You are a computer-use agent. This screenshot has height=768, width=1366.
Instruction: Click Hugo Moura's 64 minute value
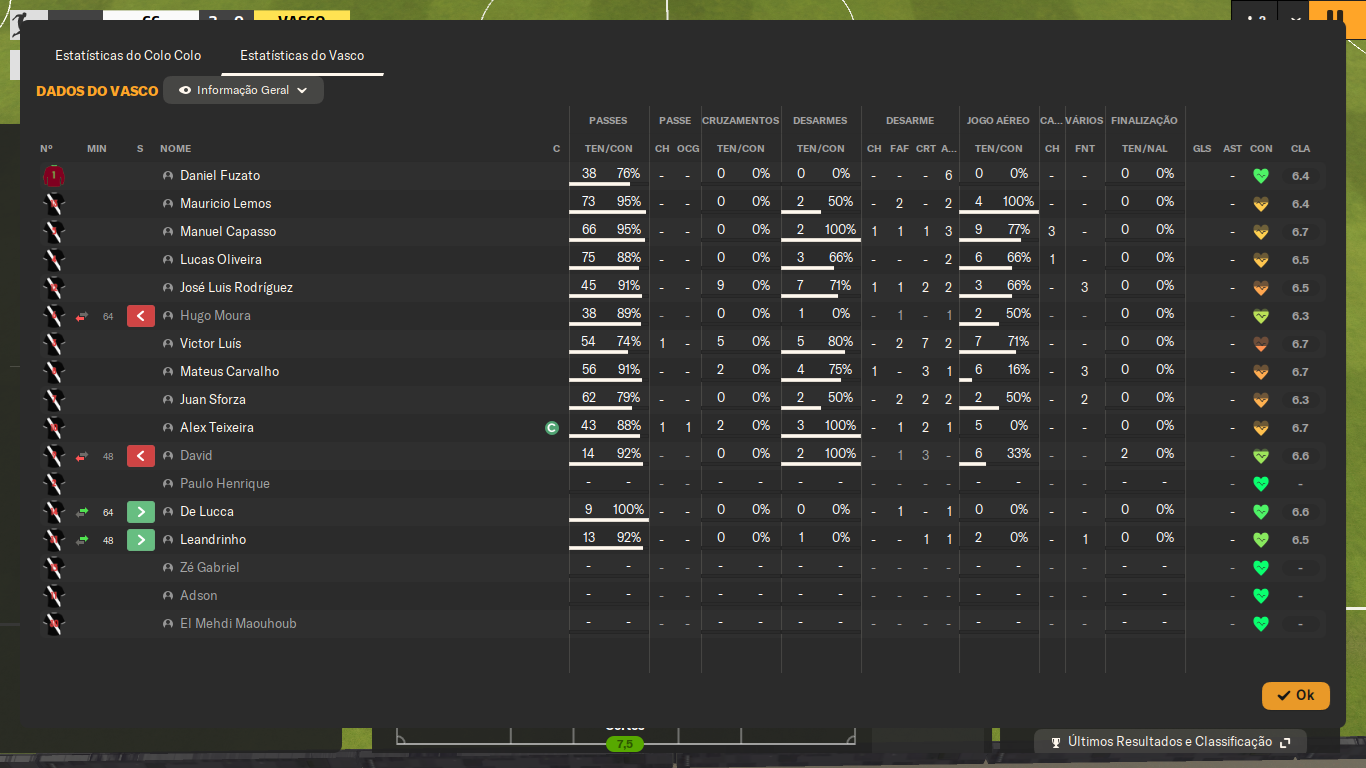[108, 317]
